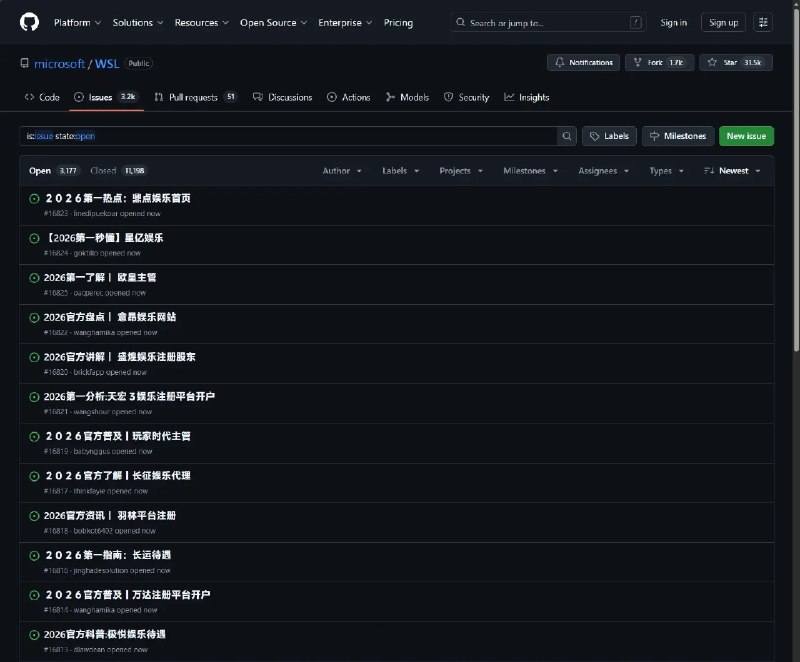Expand the Solutions menu
800x662 pixels.
pyautogui.click(x=138, y=22)
